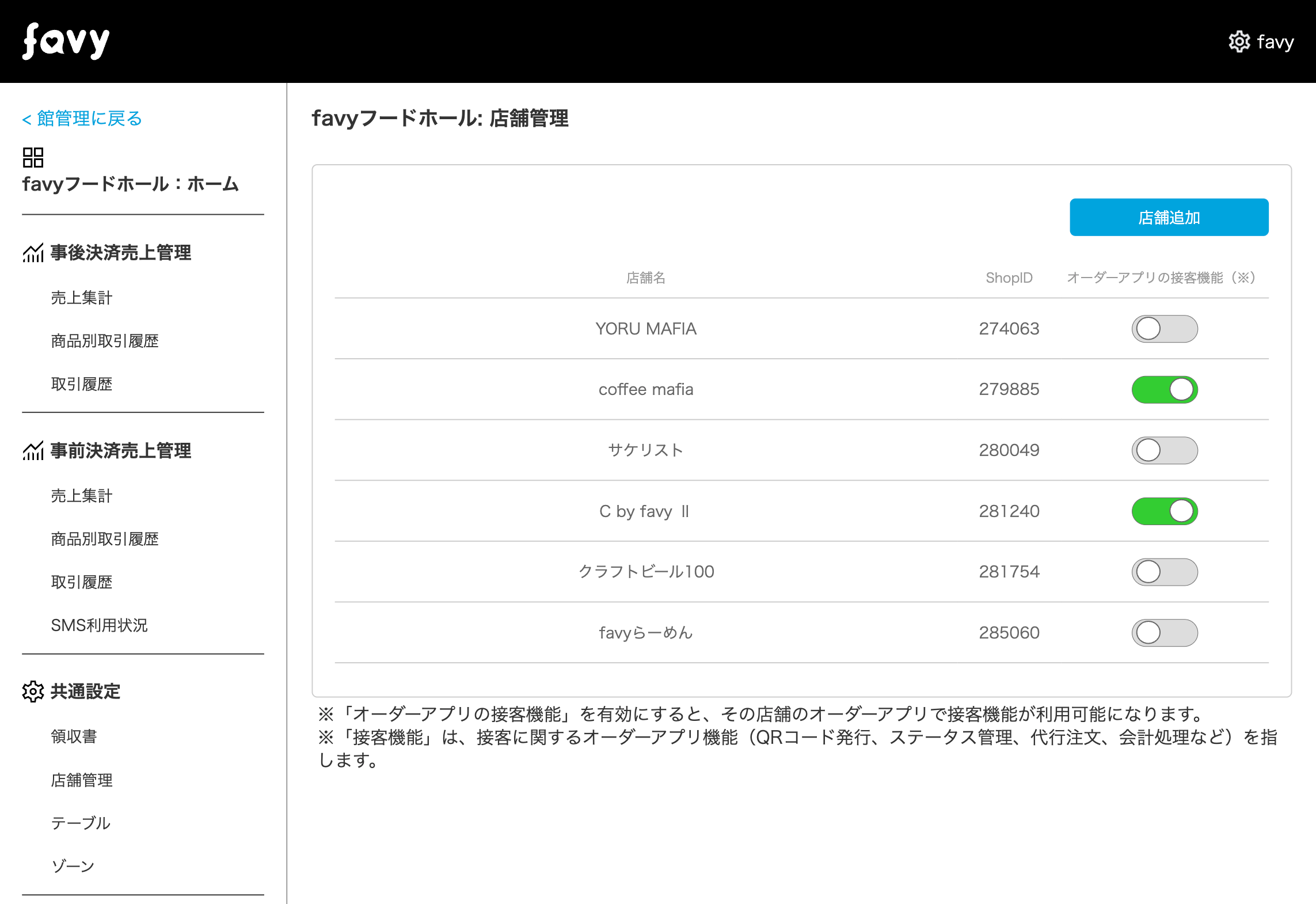Click the 店舗名 column header
This screenshot has width=1316, height=904.
[x=646, y=278]
